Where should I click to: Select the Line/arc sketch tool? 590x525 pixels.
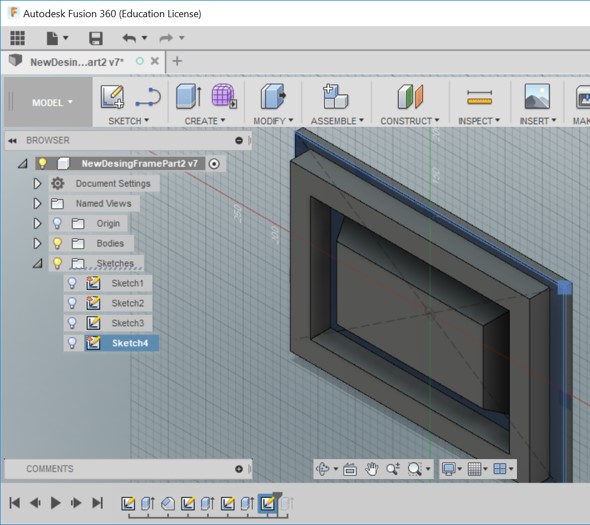click(x=148, y=97)
